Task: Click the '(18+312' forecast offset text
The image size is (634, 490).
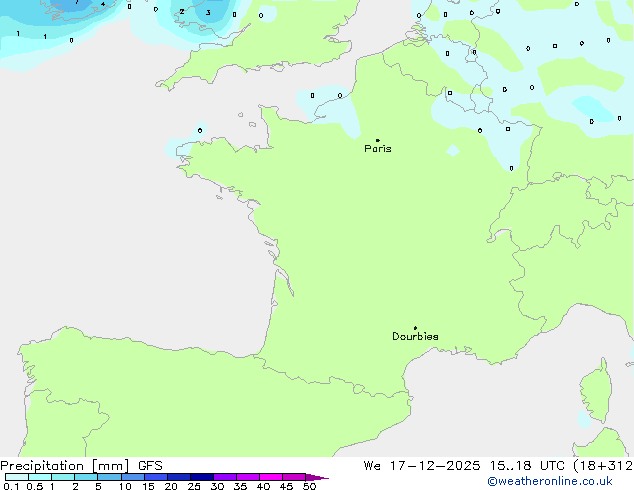Action: pos(603,466)
